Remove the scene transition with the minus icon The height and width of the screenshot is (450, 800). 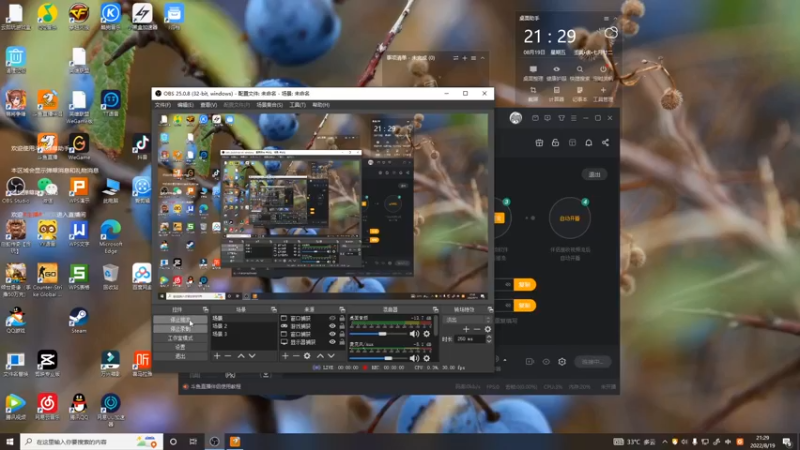tap(477, 329)
